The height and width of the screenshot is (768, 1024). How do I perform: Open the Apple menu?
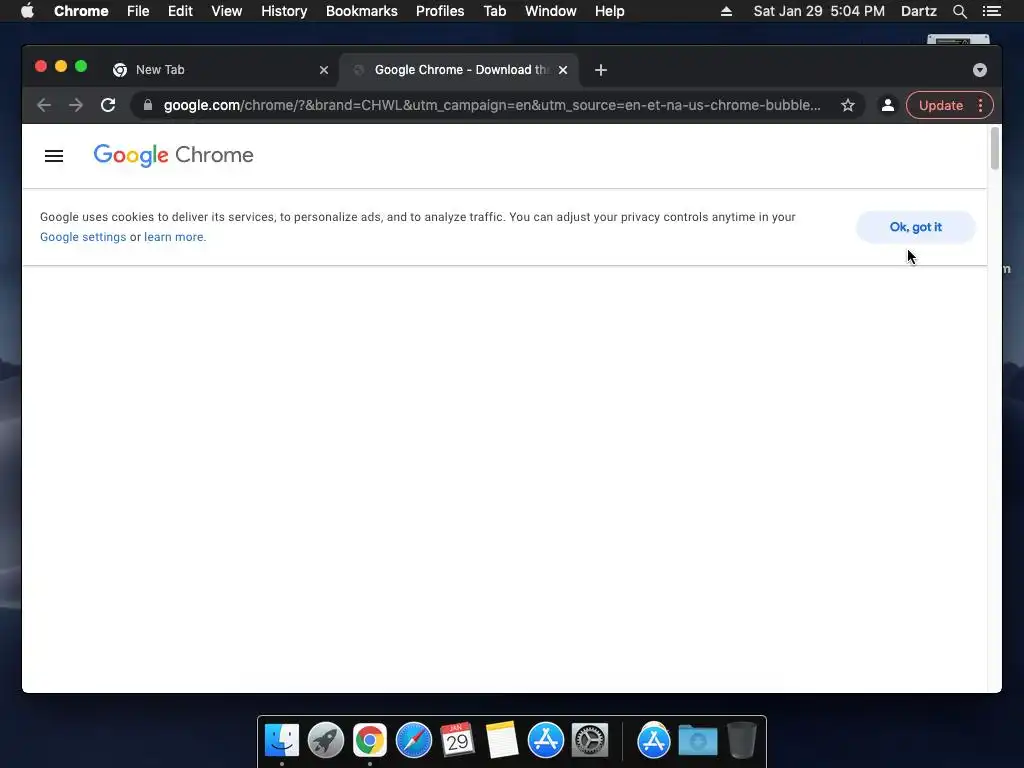[x=27, y=11]
